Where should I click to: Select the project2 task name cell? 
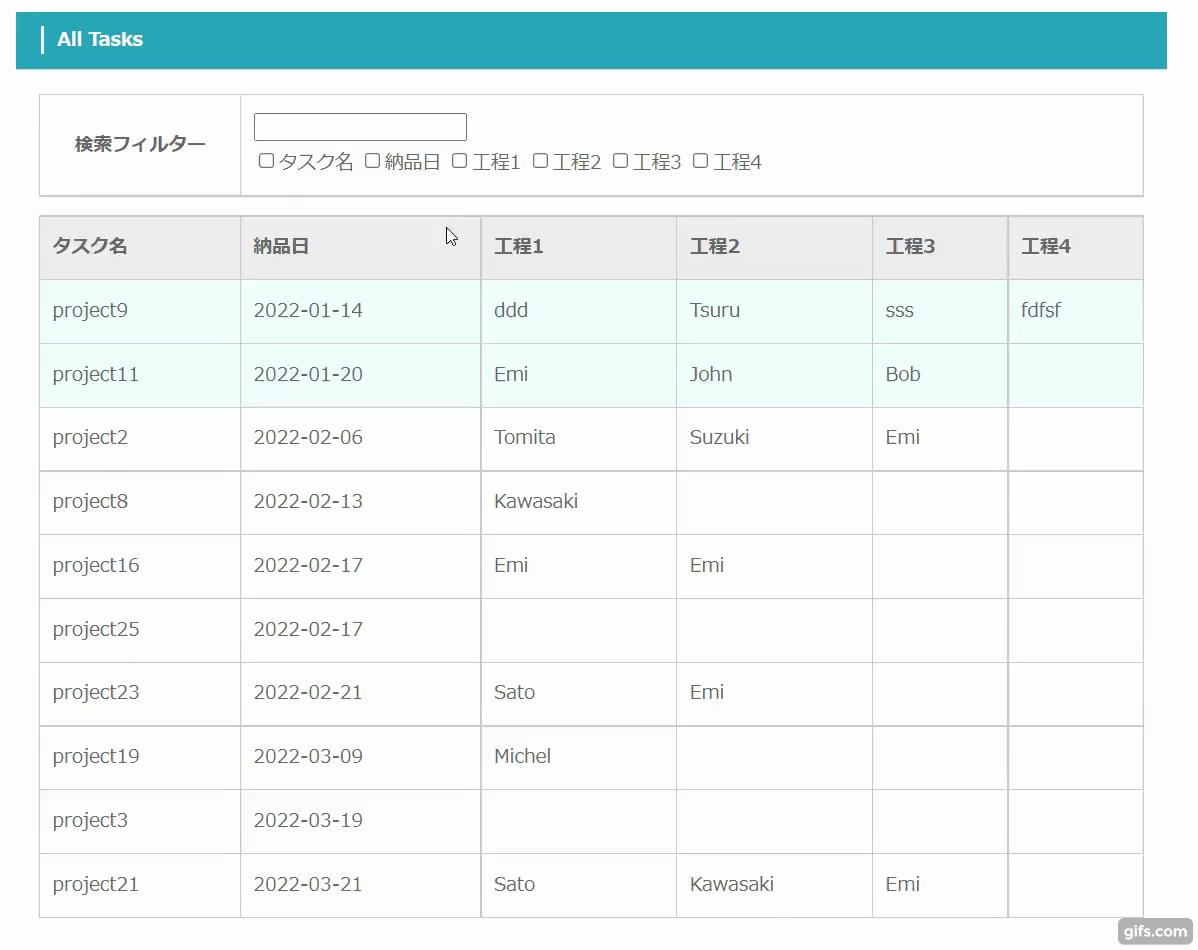[x=140, y=439]
